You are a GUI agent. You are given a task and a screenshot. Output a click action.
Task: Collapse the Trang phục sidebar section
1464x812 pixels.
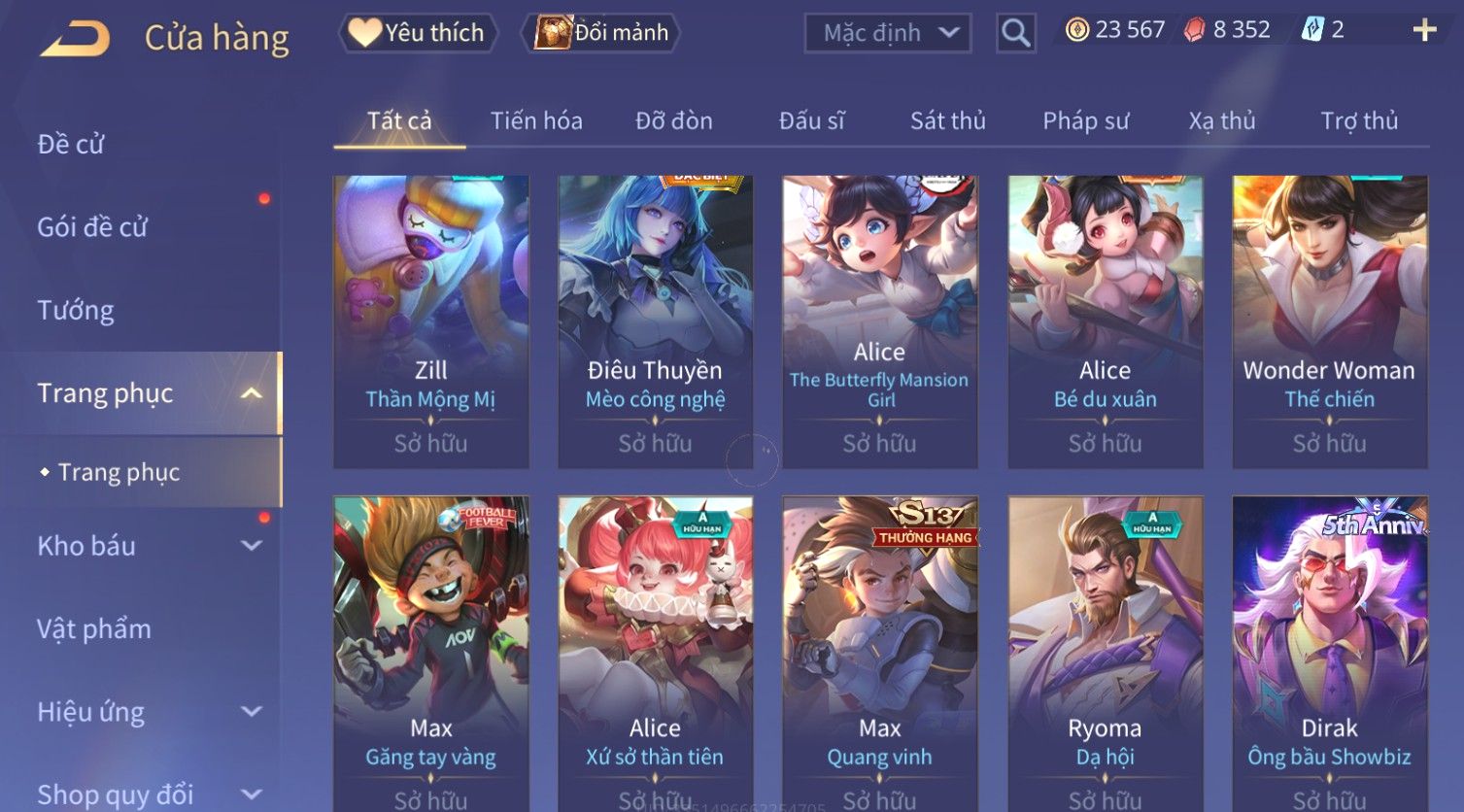coord(252,393)
